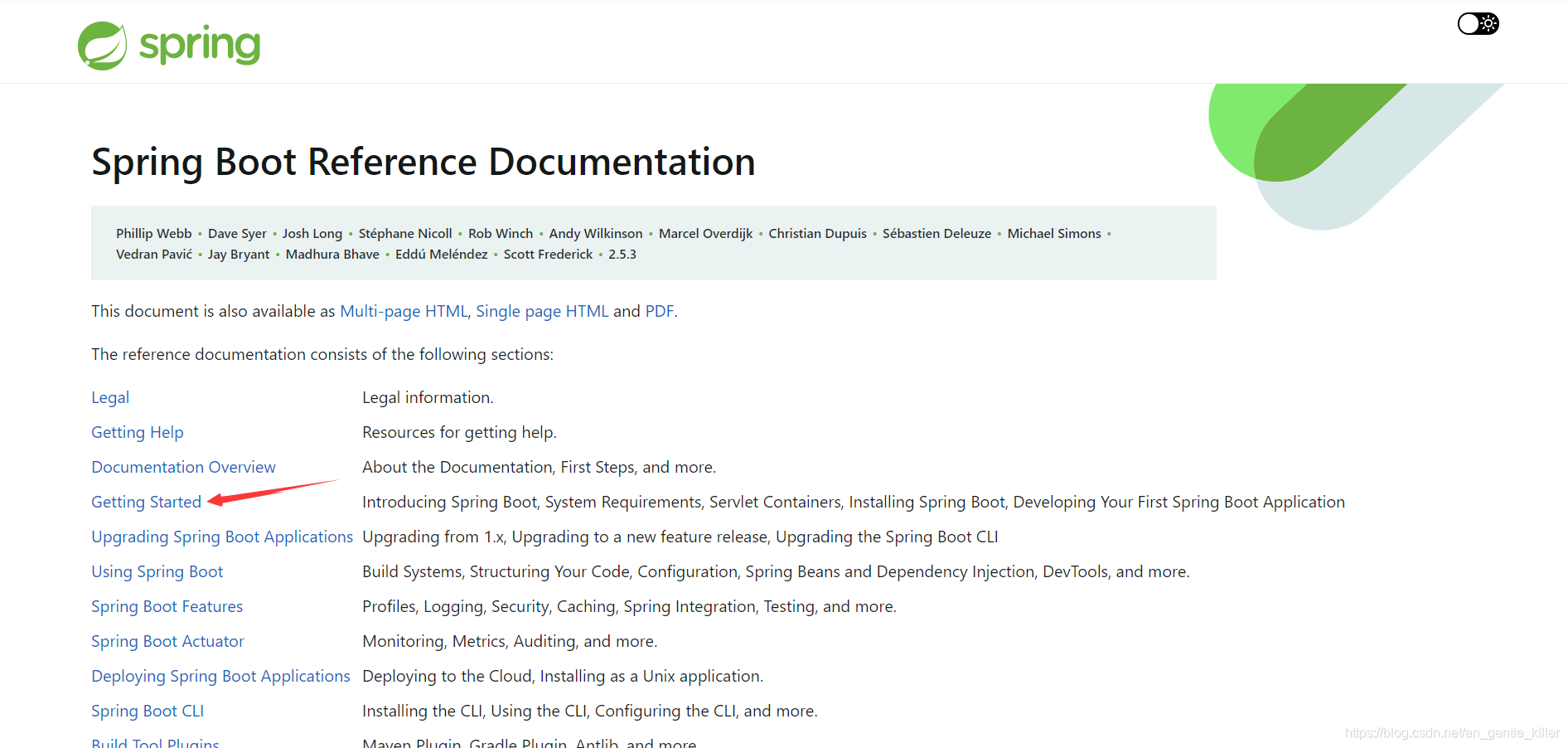Image resolution: width=1568 pixels, height=748 pixels.
Task: Click 'The reference documentation consists of' sentence
Action: tap(322, 354)
